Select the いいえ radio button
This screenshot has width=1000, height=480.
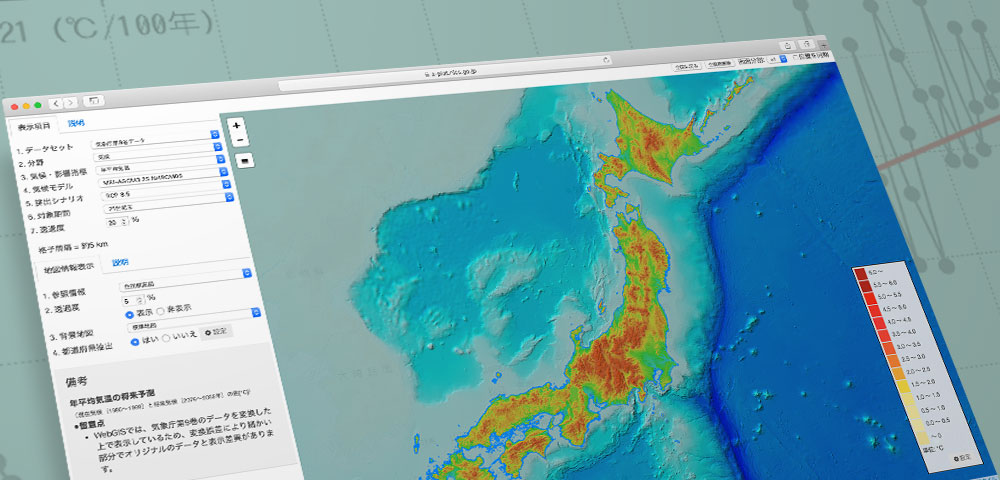[166, 338]
